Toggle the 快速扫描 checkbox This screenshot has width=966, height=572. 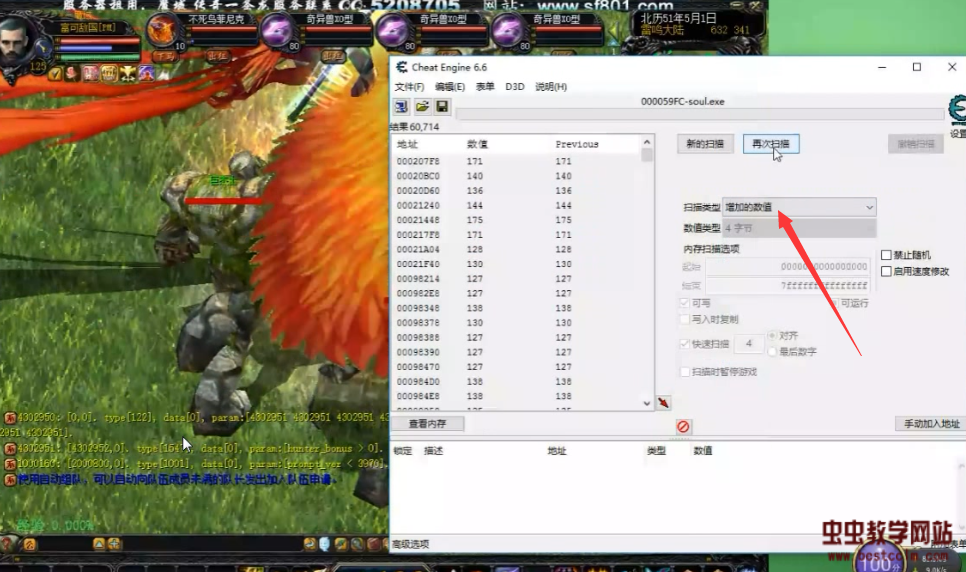pos(684,344)
